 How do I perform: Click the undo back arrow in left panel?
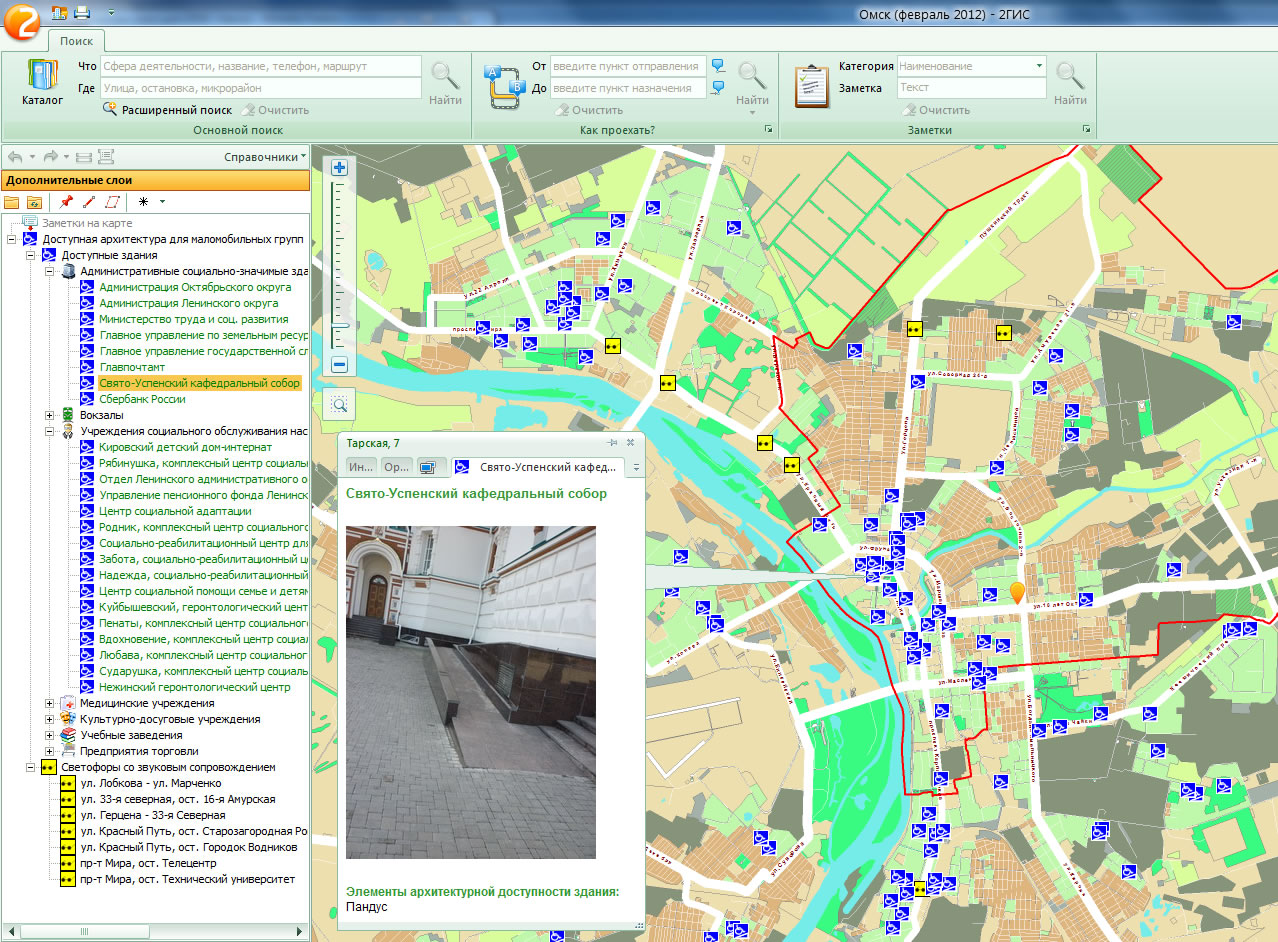tap(15, 157)
